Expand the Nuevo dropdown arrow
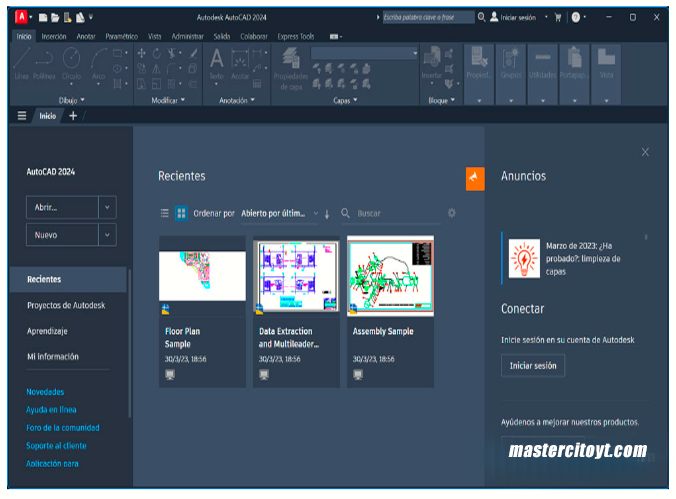676x499 pixels. tap(107, 235)
